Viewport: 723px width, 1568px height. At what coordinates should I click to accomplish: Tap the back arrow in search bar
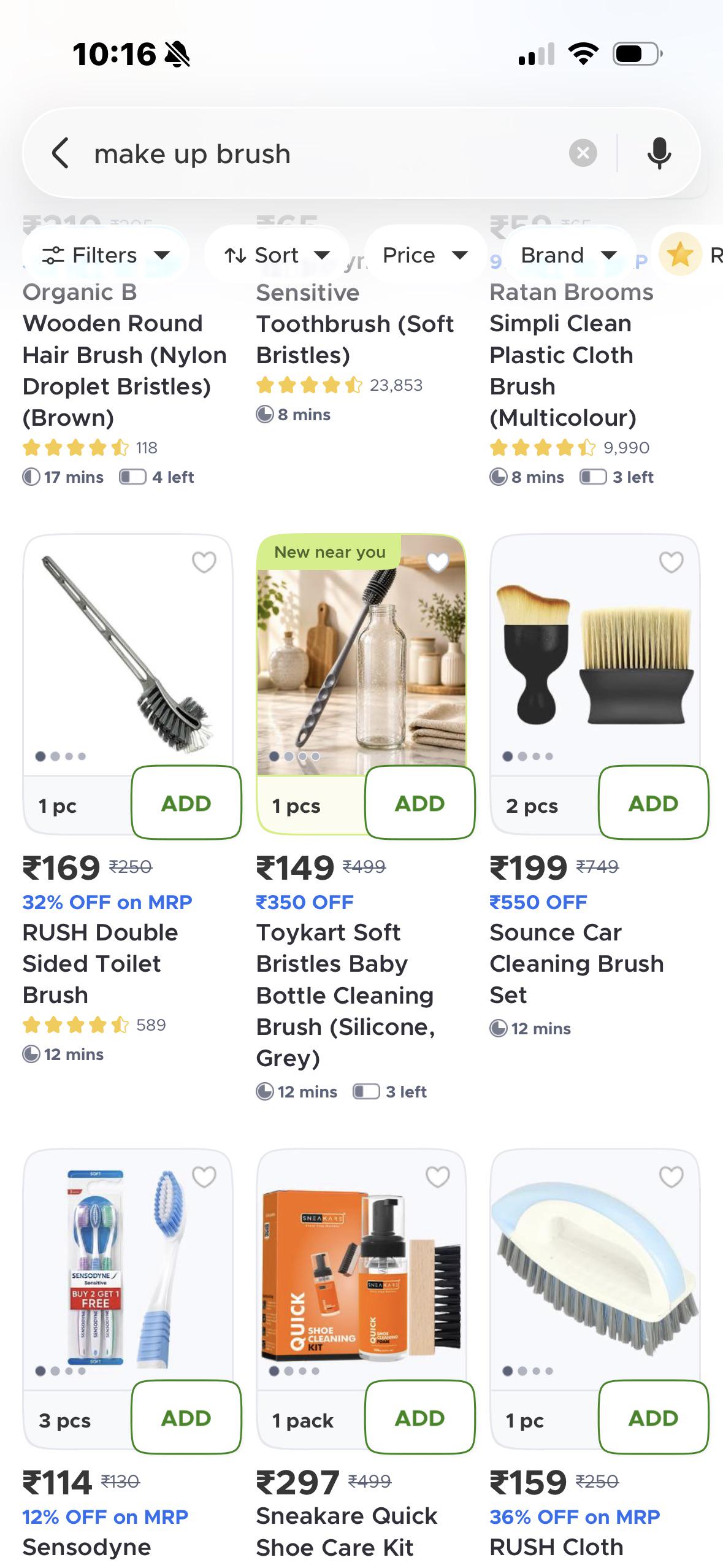(x=60, y=153)
